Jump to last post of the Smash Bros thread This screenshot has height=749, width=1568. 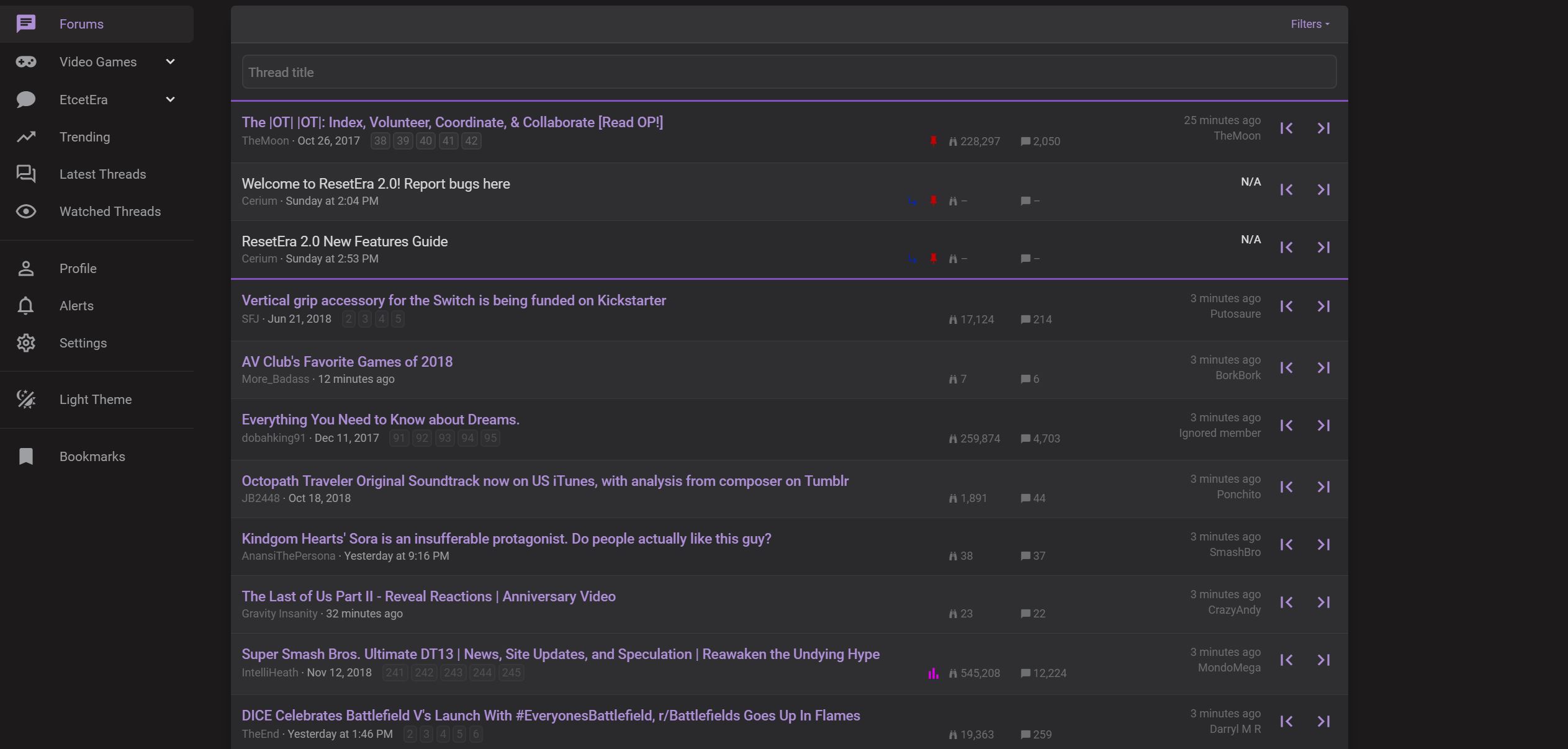pyautogui.click(x=1323, y=660)
